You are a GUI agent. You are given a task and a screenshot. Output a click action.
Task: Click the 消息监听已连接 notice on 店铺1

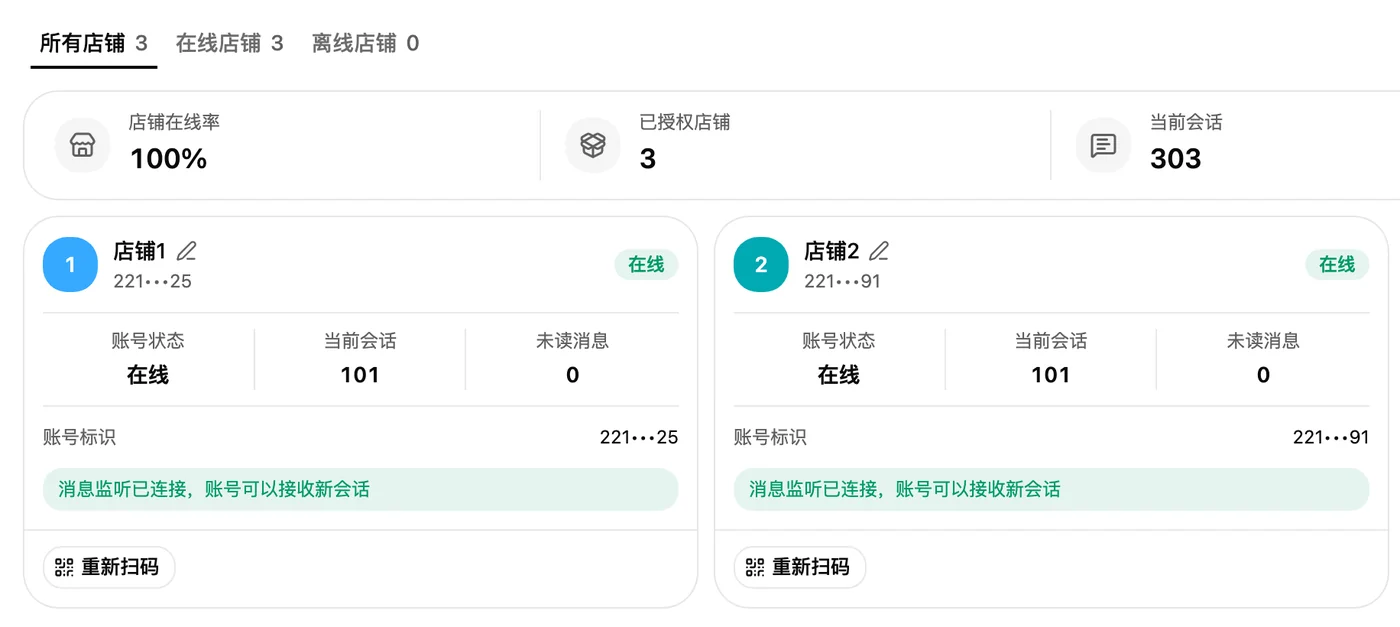point(360,489)
